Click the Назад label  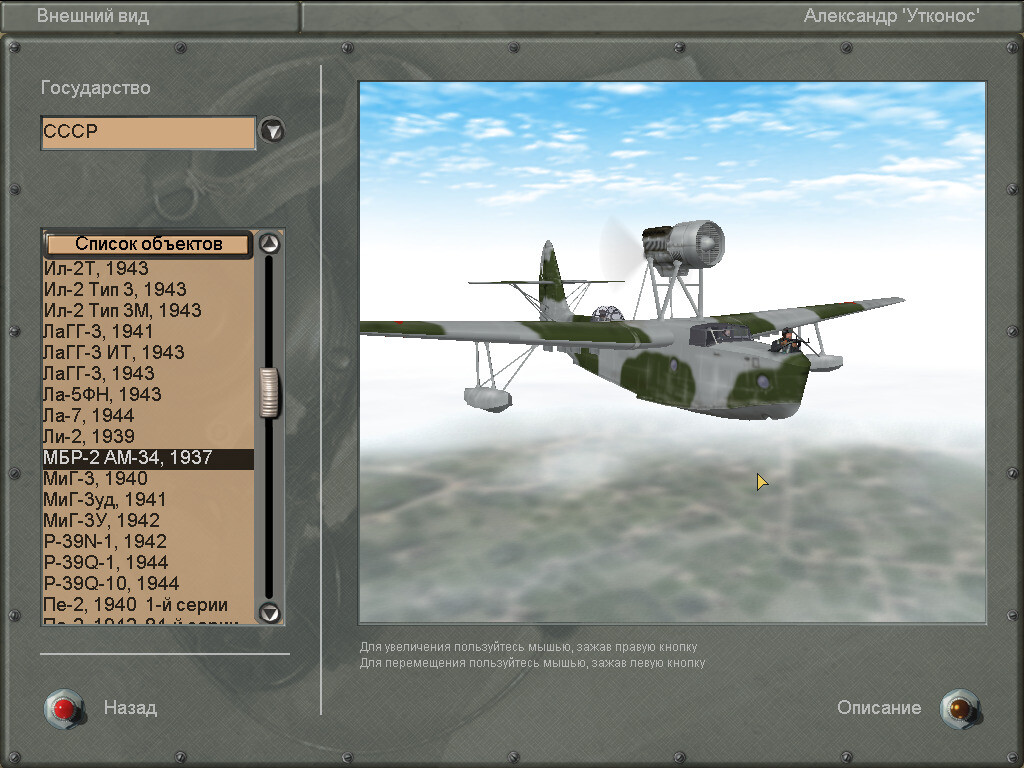[x=130, y=708]
